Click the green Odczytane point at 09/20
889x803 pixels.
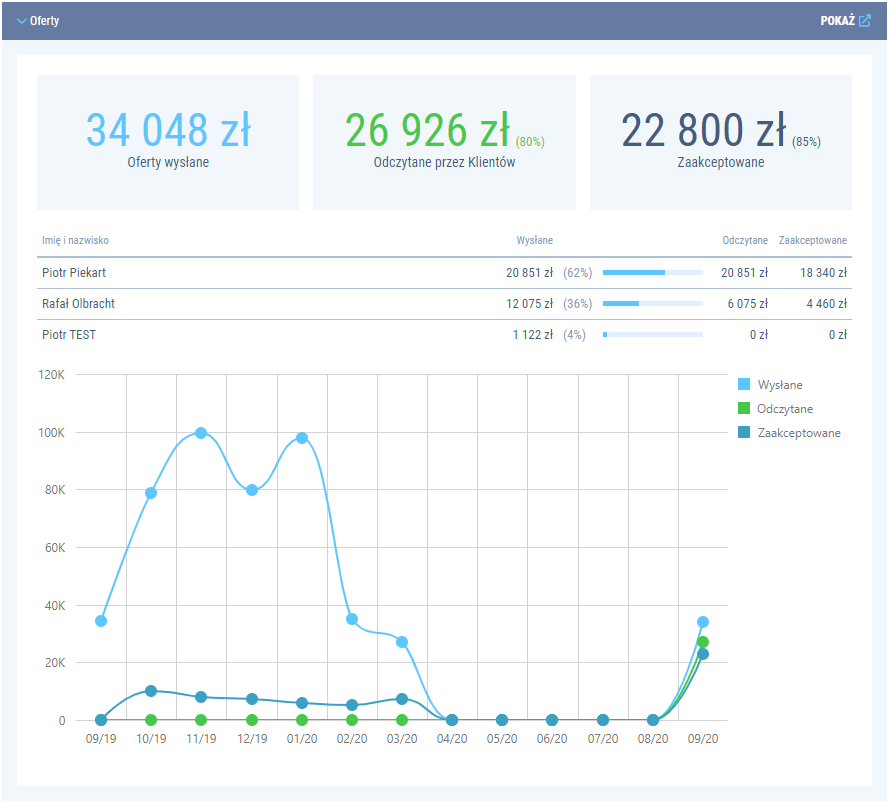[703, 642]
